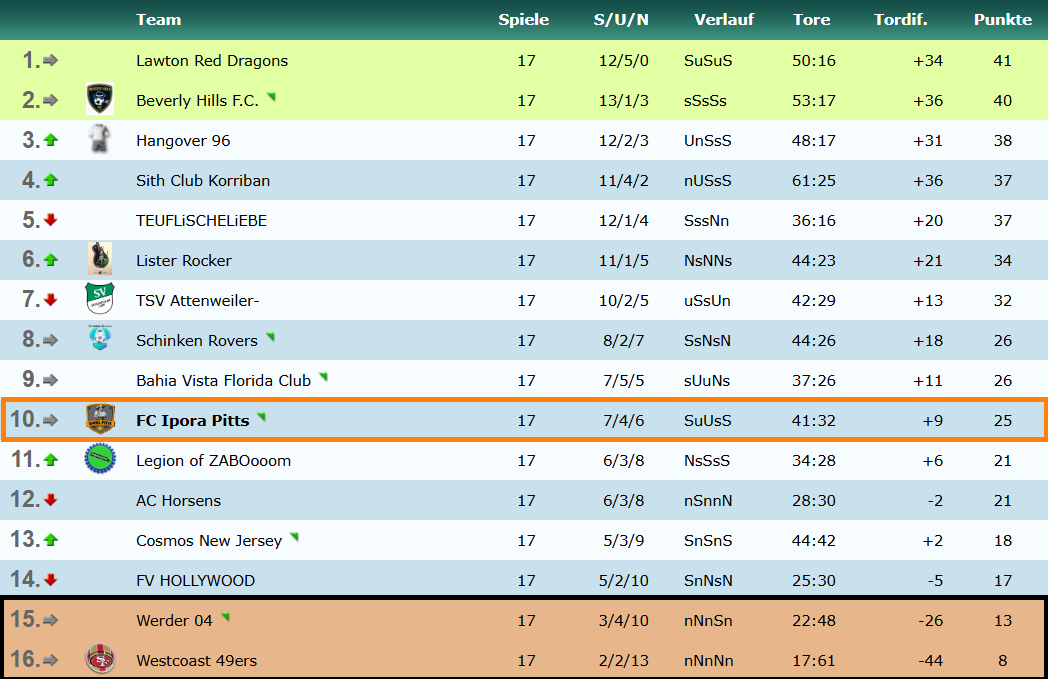Click the Tore column header
This screenshot has width=1048, height=679.
click(x=811, y=19)
